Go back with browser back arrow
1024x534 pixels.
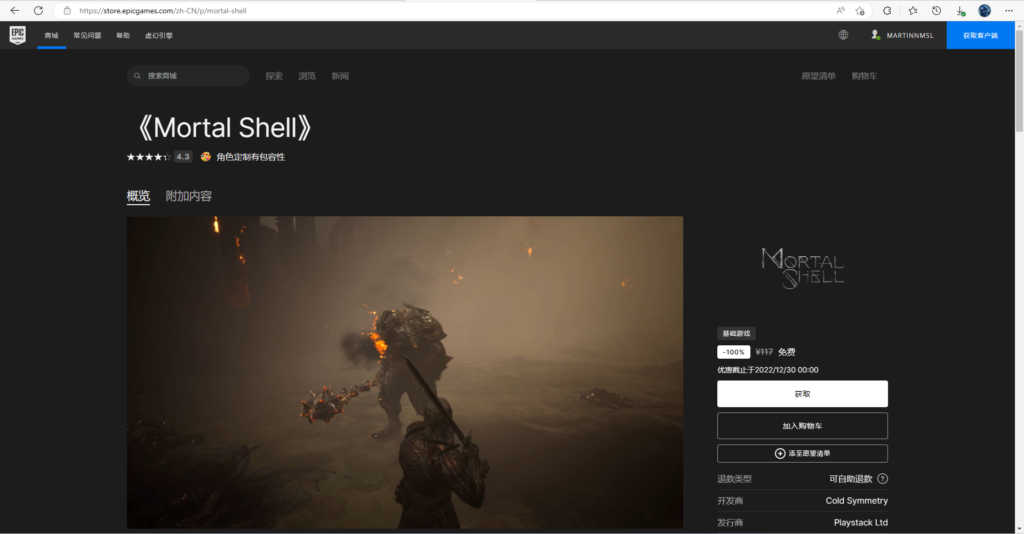[14, 10]
